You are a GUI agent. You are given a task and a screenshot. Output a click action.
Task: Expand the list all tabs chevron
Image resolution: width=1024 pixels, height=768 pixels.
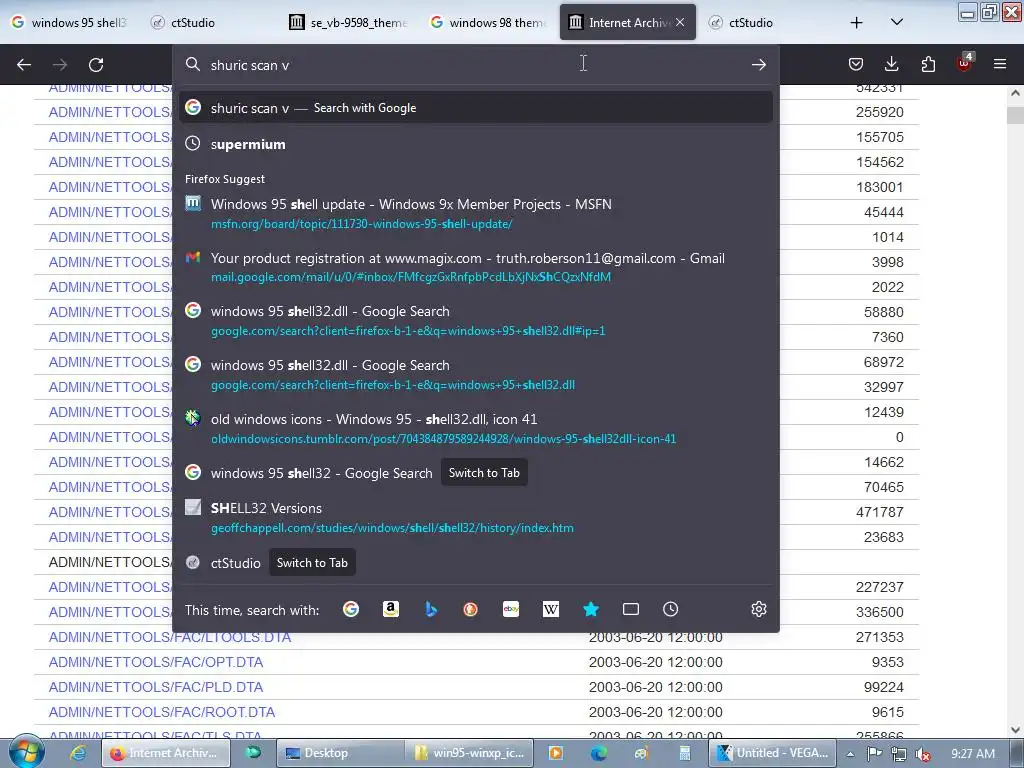897,22
